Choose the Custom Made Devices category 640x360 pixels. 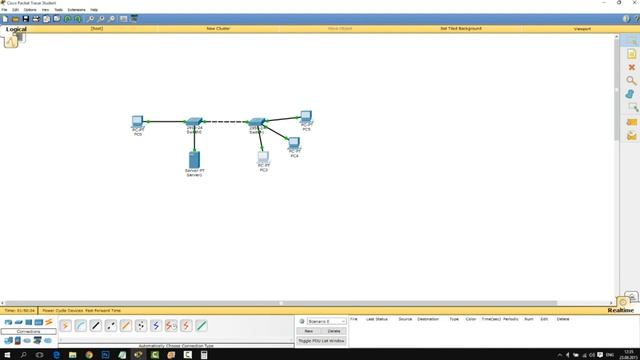(38, 340)
